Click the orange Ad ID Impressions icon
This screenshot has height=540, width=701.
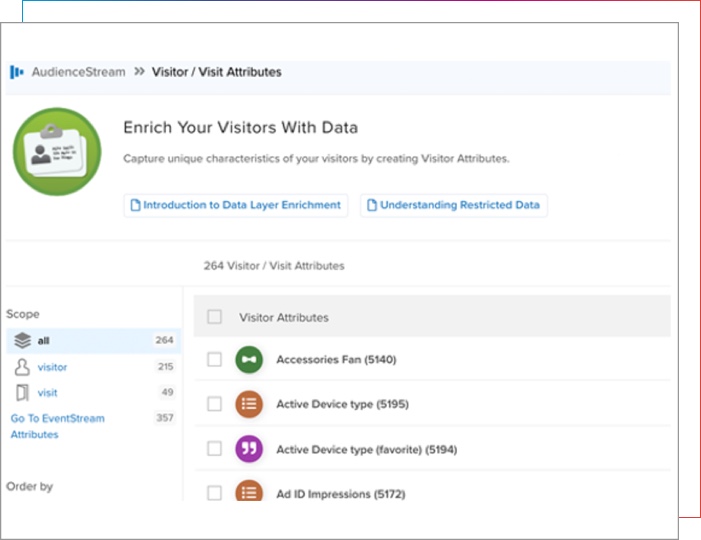(249, 493)
